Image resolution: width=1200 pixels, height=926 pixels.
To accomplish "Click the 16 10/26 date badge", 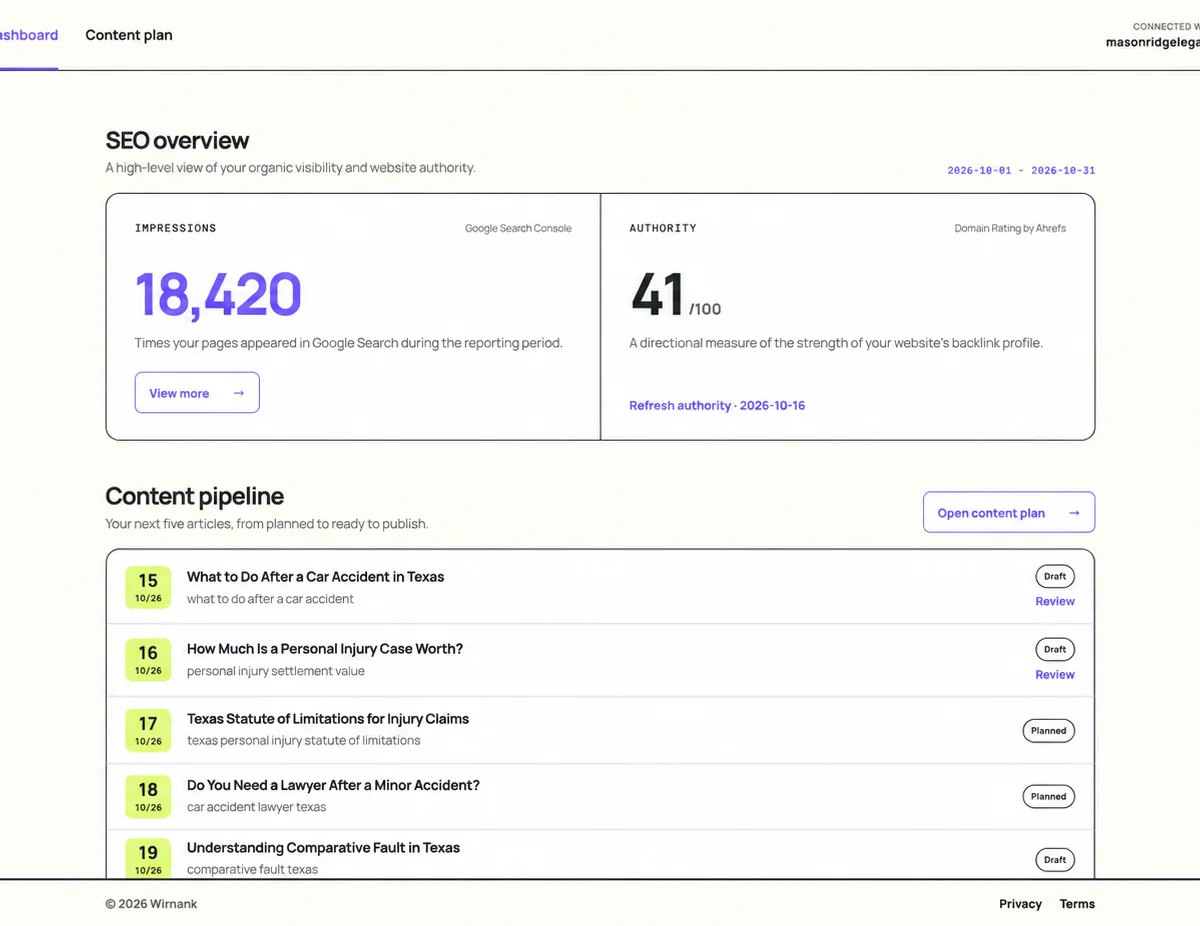I will point(148,660).
